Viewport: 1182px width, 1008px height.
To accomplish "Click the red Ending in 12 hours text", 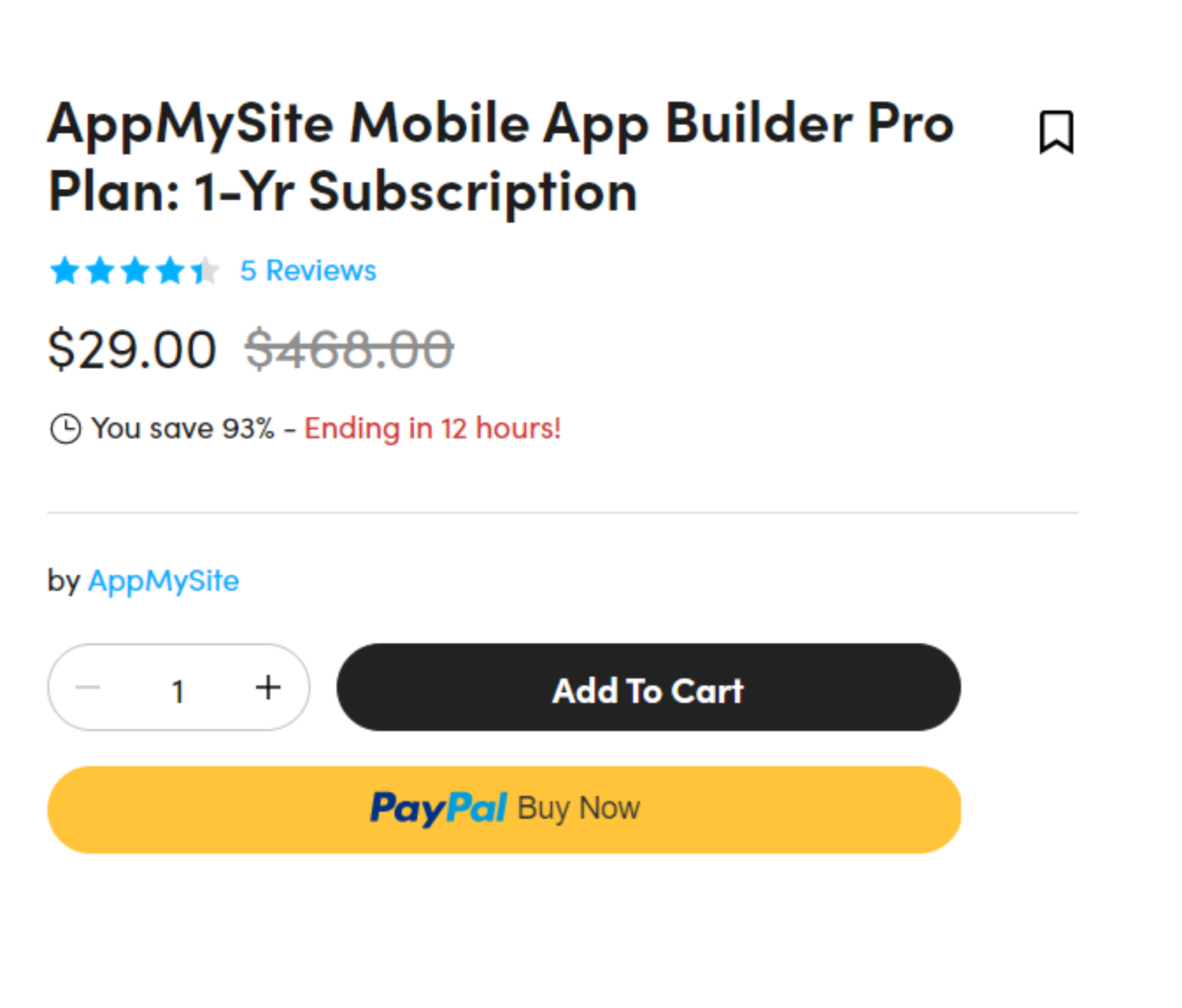I will [432, 429].
